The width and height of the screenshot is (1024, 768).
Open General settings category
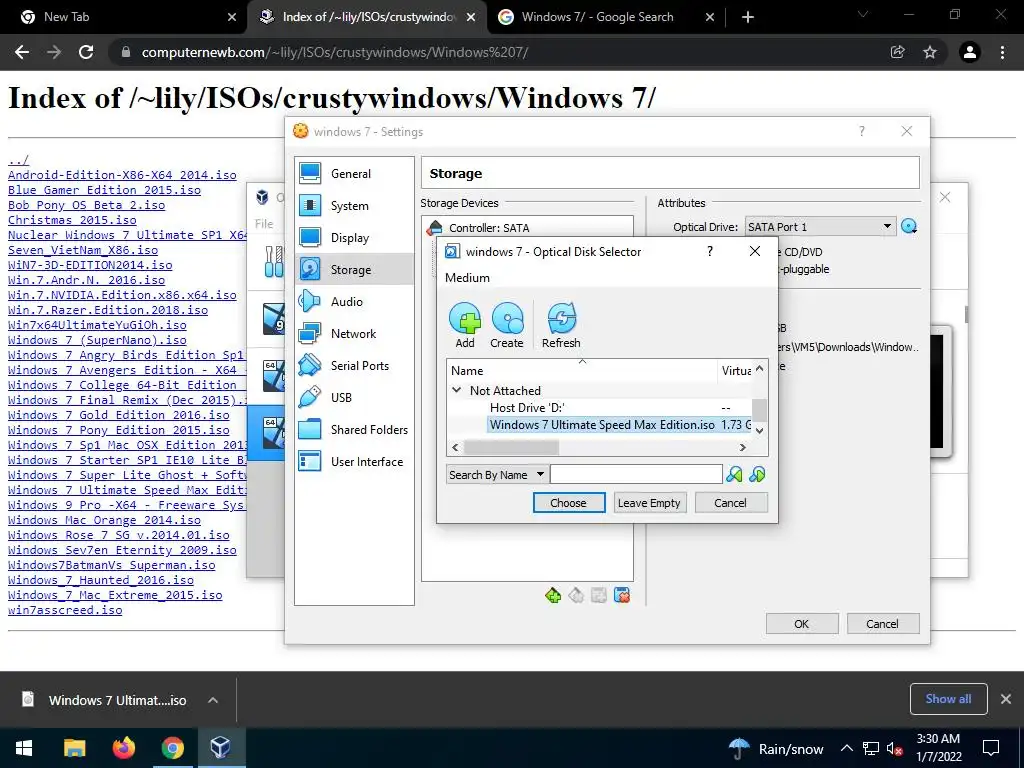click(x=354, y=174)
